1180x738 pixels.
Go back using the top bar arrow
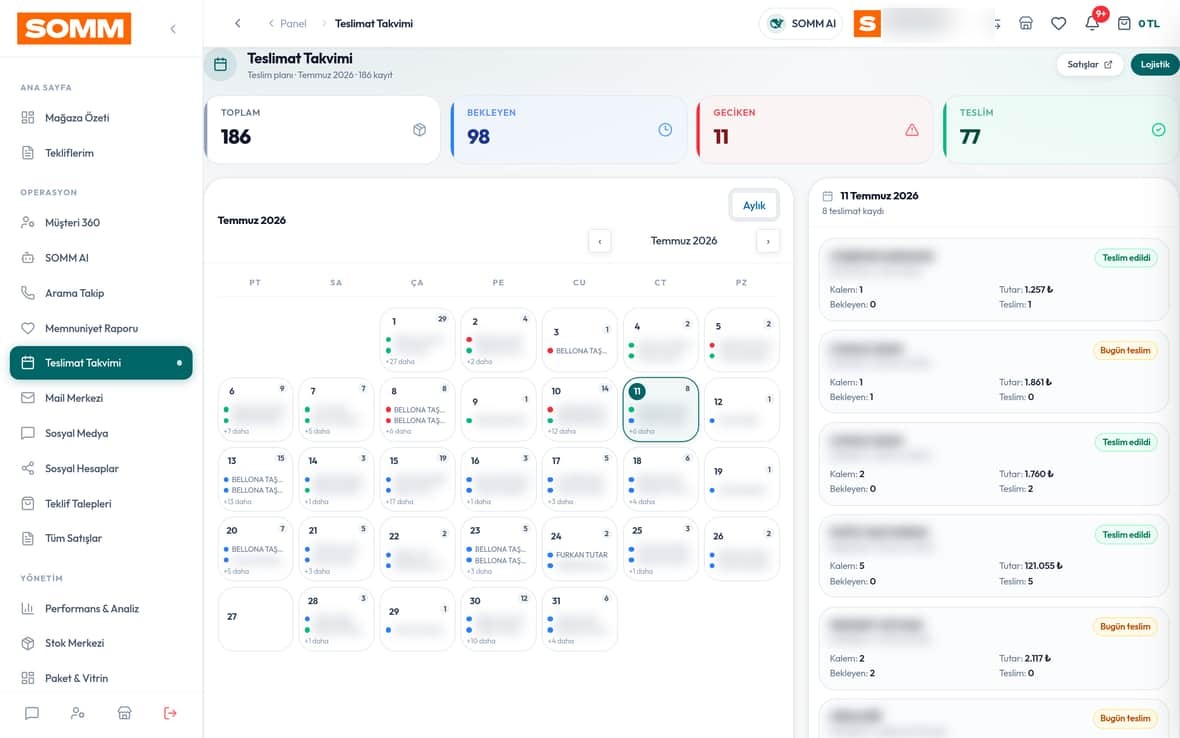coord(238,23)
